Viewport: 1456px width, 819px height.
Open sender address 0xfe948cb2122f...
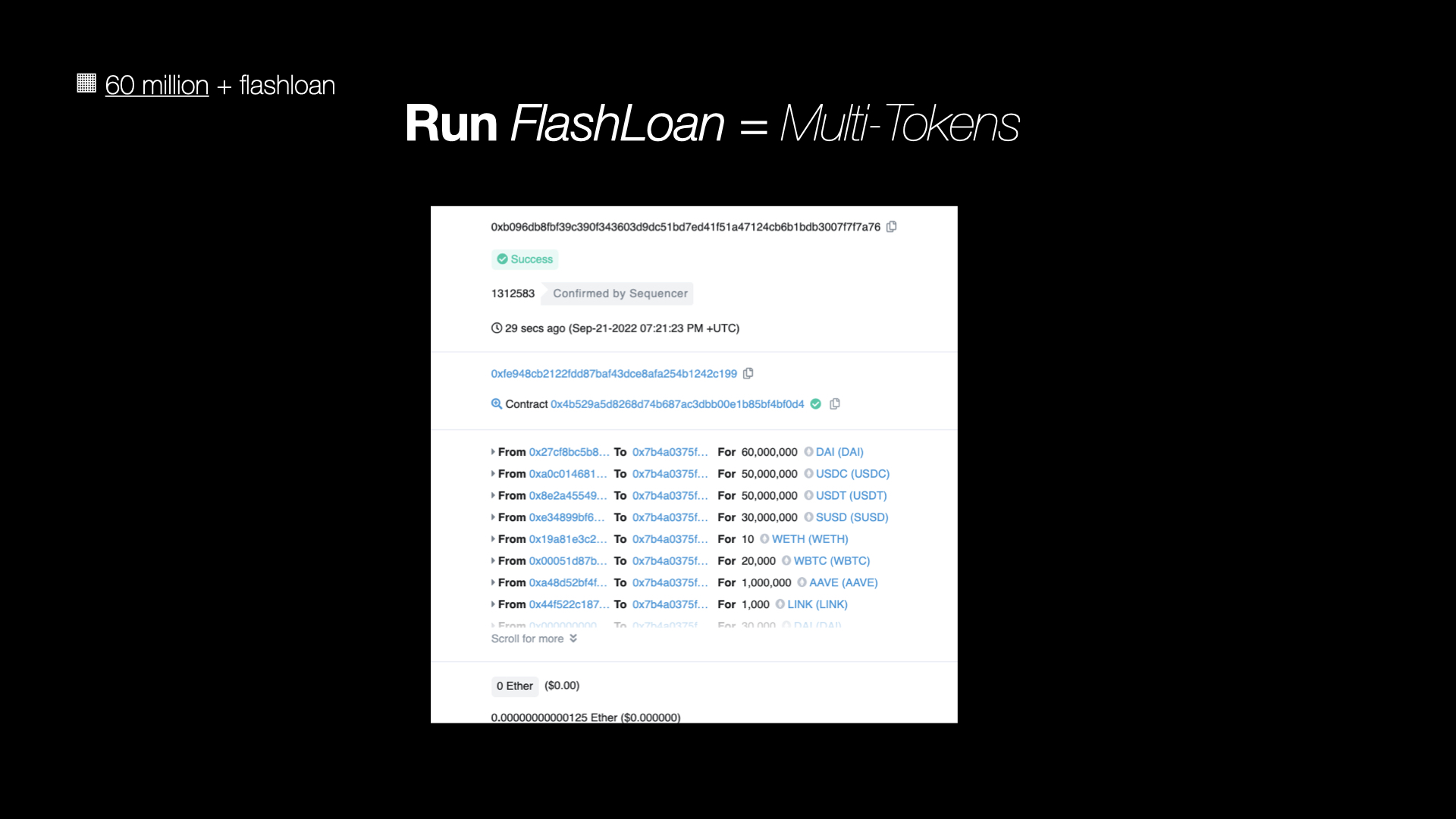614,373
